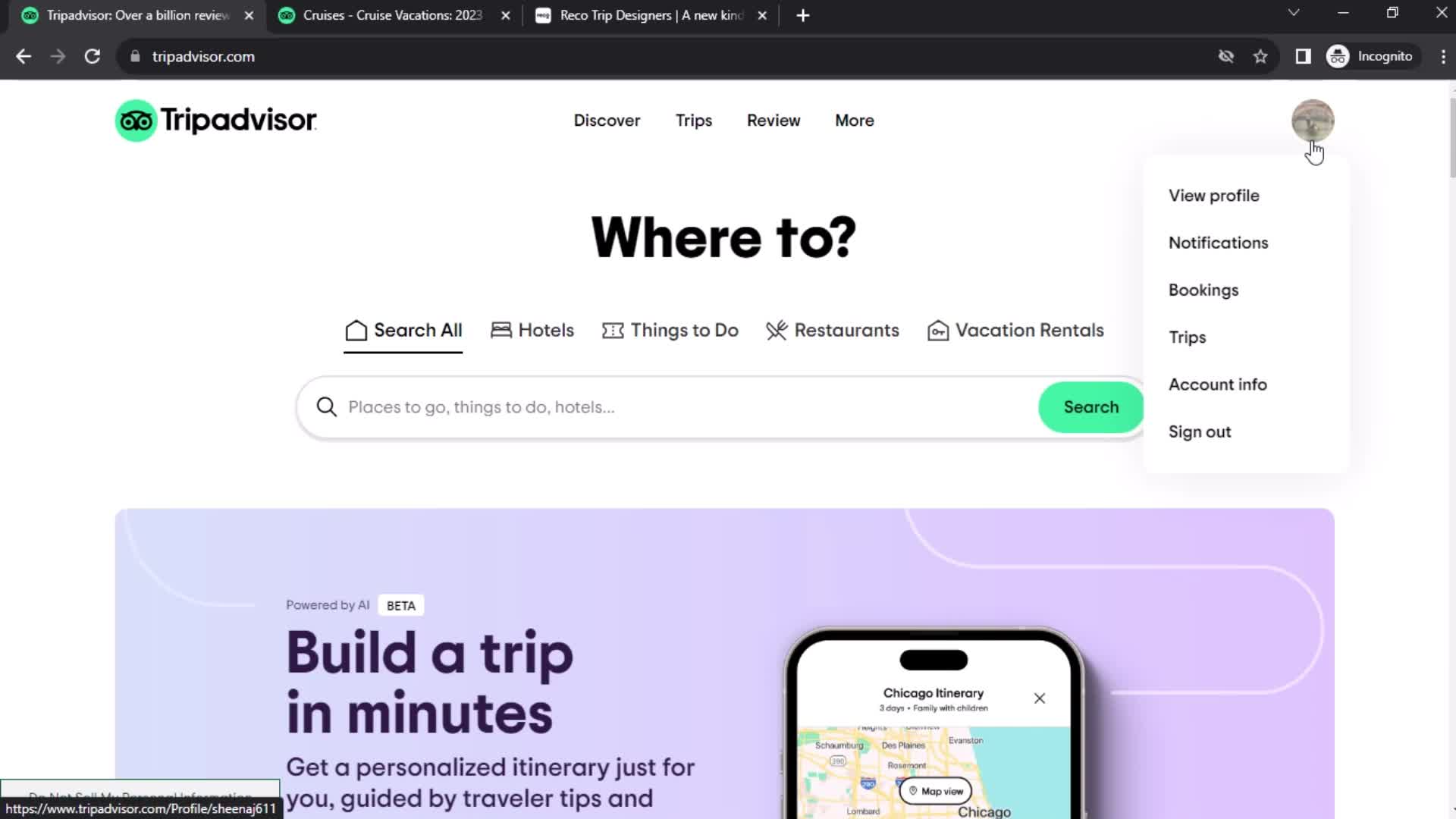
Task: Open the Trips navigation tab
Action: tap(693, 120)
